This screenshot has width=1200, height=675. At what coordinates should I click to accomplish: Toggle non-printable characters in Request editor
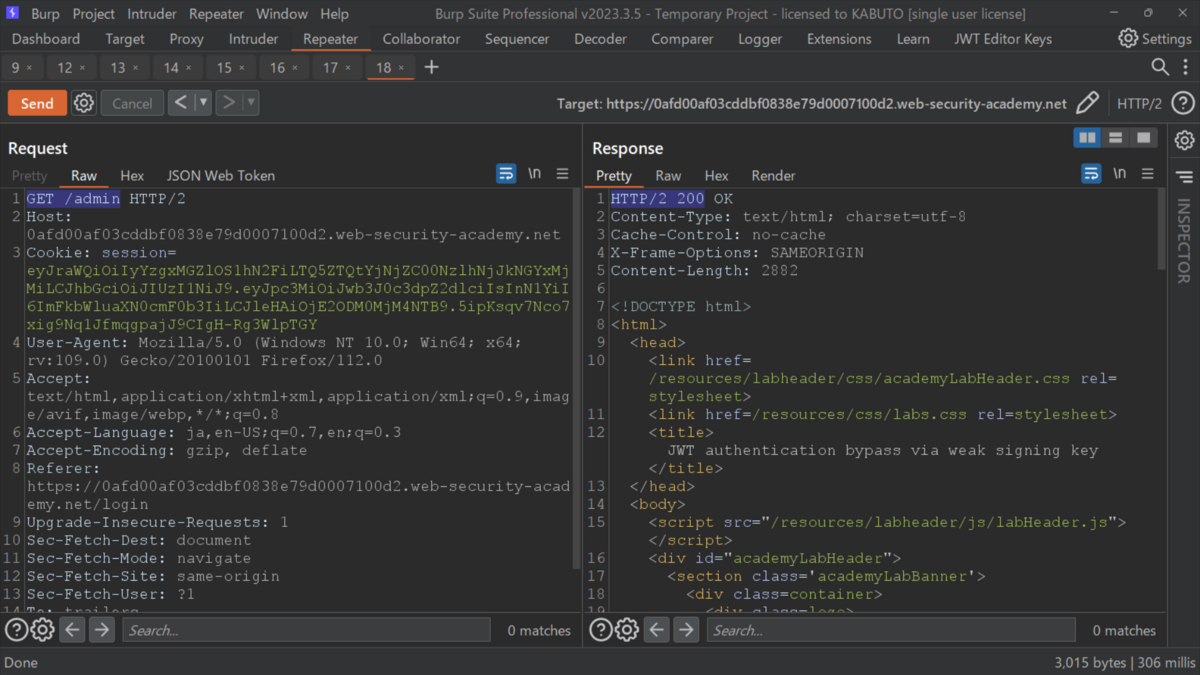click(535, 174)
